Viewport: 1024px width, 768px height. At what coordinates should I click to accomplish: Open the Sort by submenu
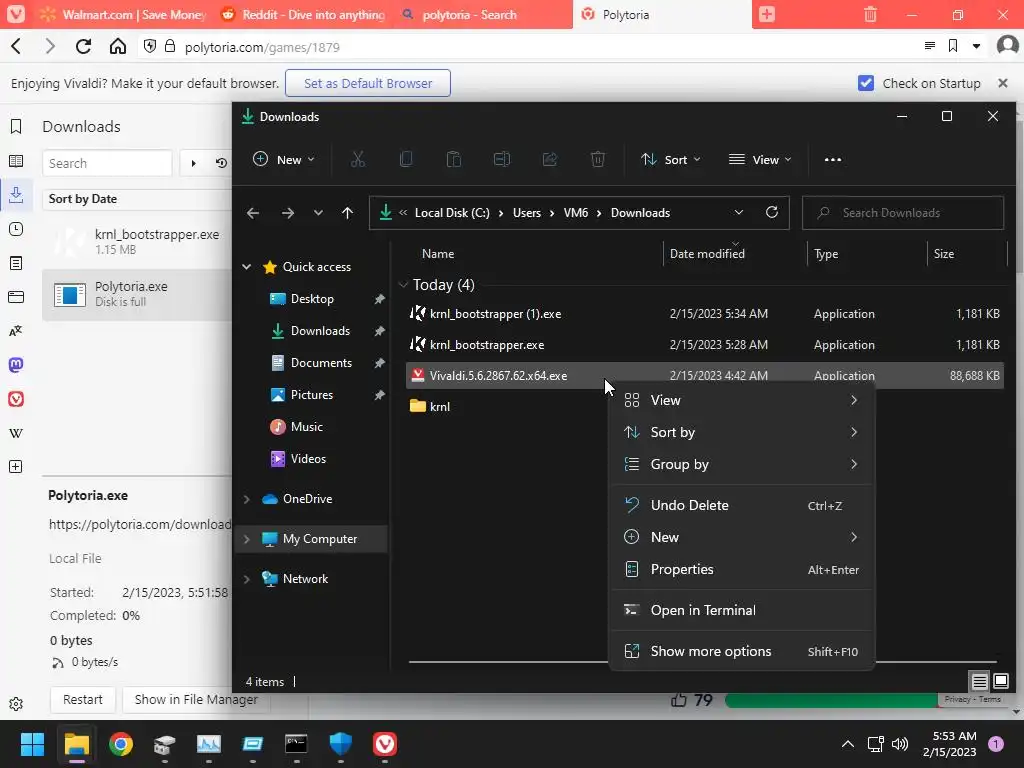coord(741,432)
